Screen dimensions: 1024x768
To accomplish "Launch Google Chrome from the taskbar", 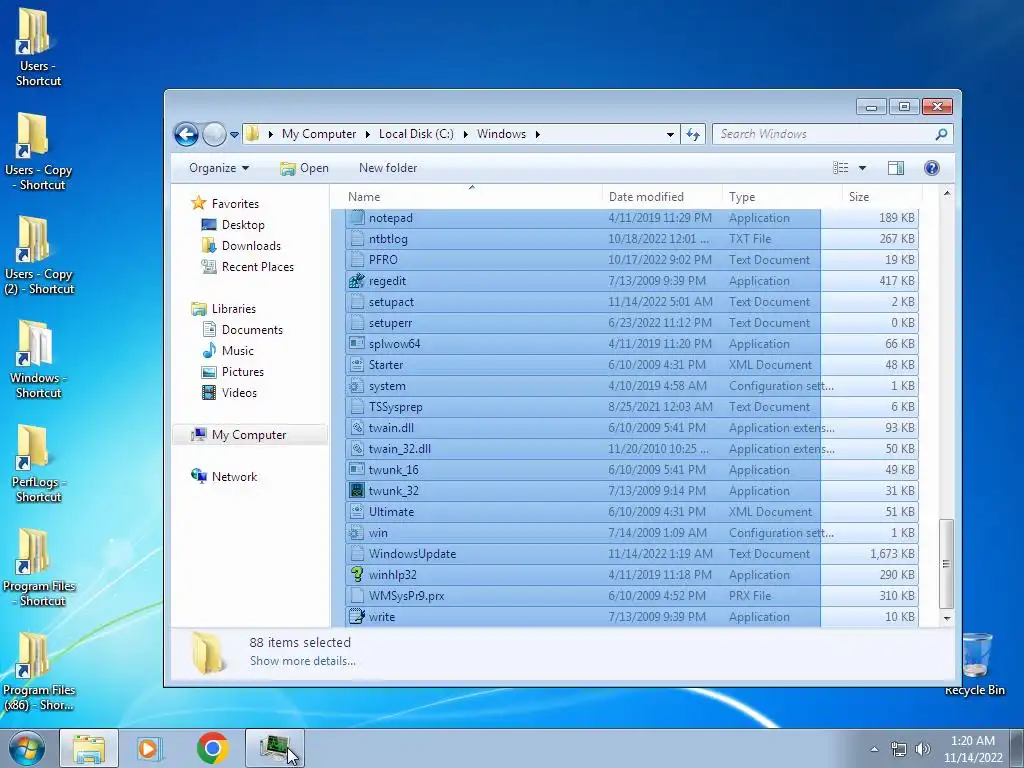I will tap(212, 748).
